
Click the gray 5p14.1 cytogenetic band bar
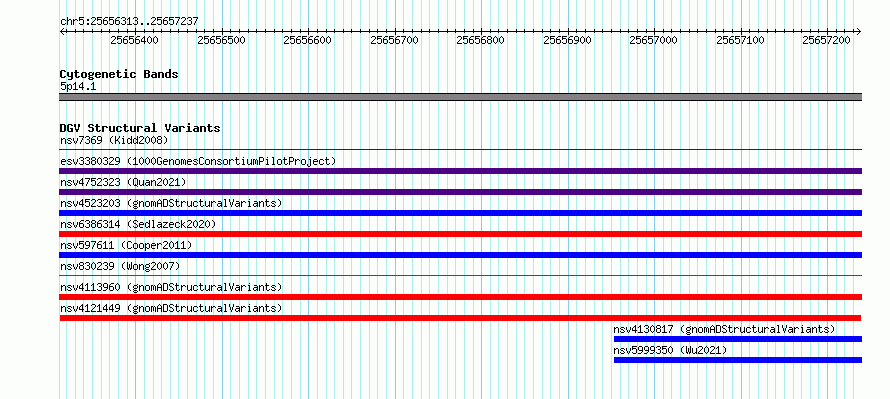click(461, 97)
